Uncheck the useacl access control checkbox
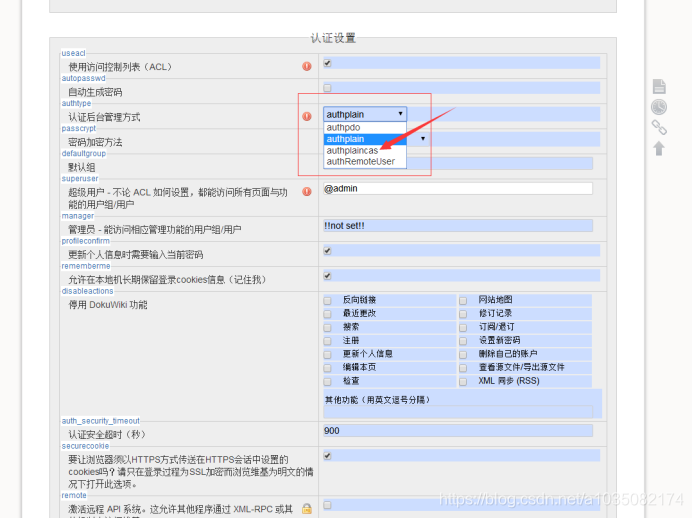Viewport: 693px width, 518px height. (x=327, y=63)
